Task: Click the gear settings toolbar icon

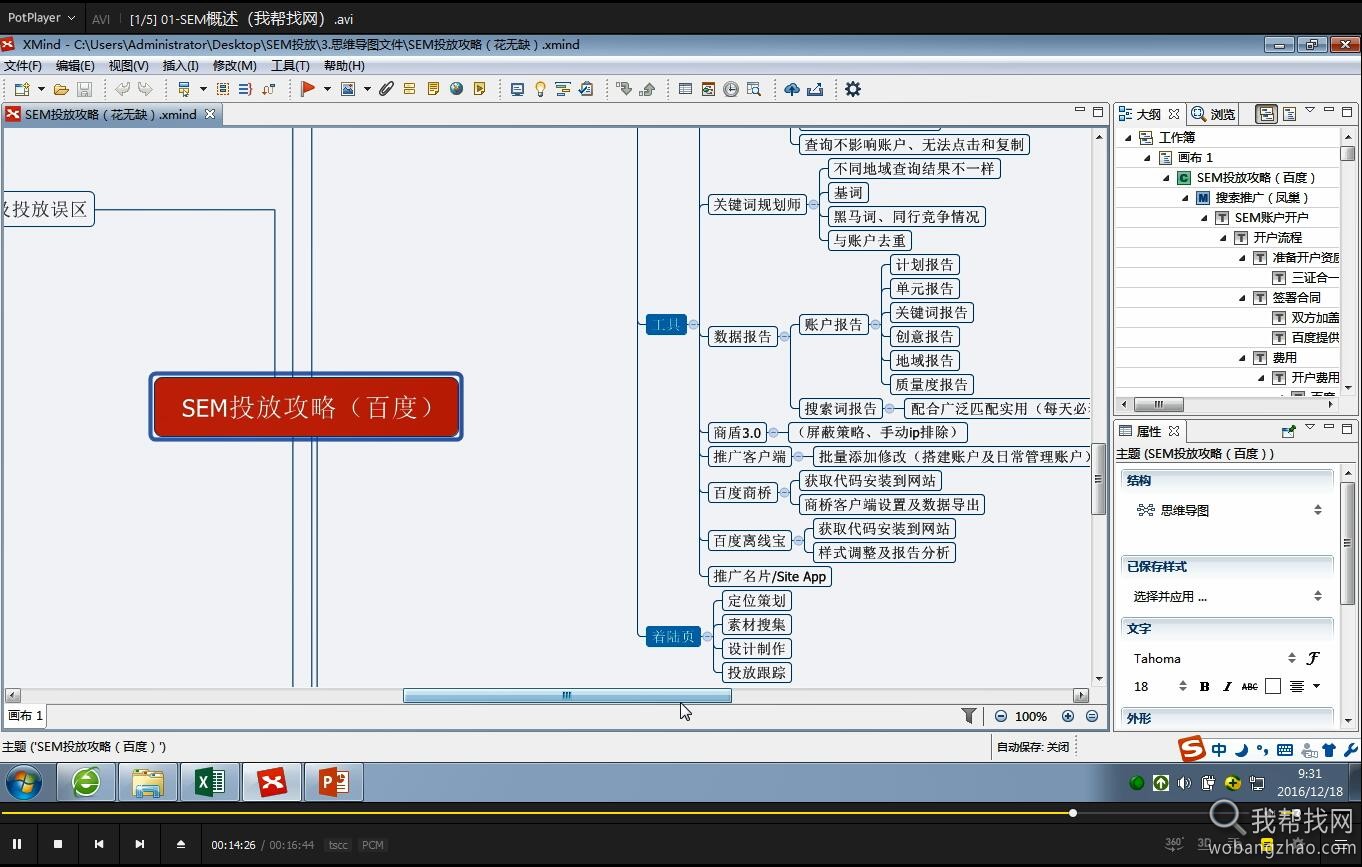Action: 853,89
